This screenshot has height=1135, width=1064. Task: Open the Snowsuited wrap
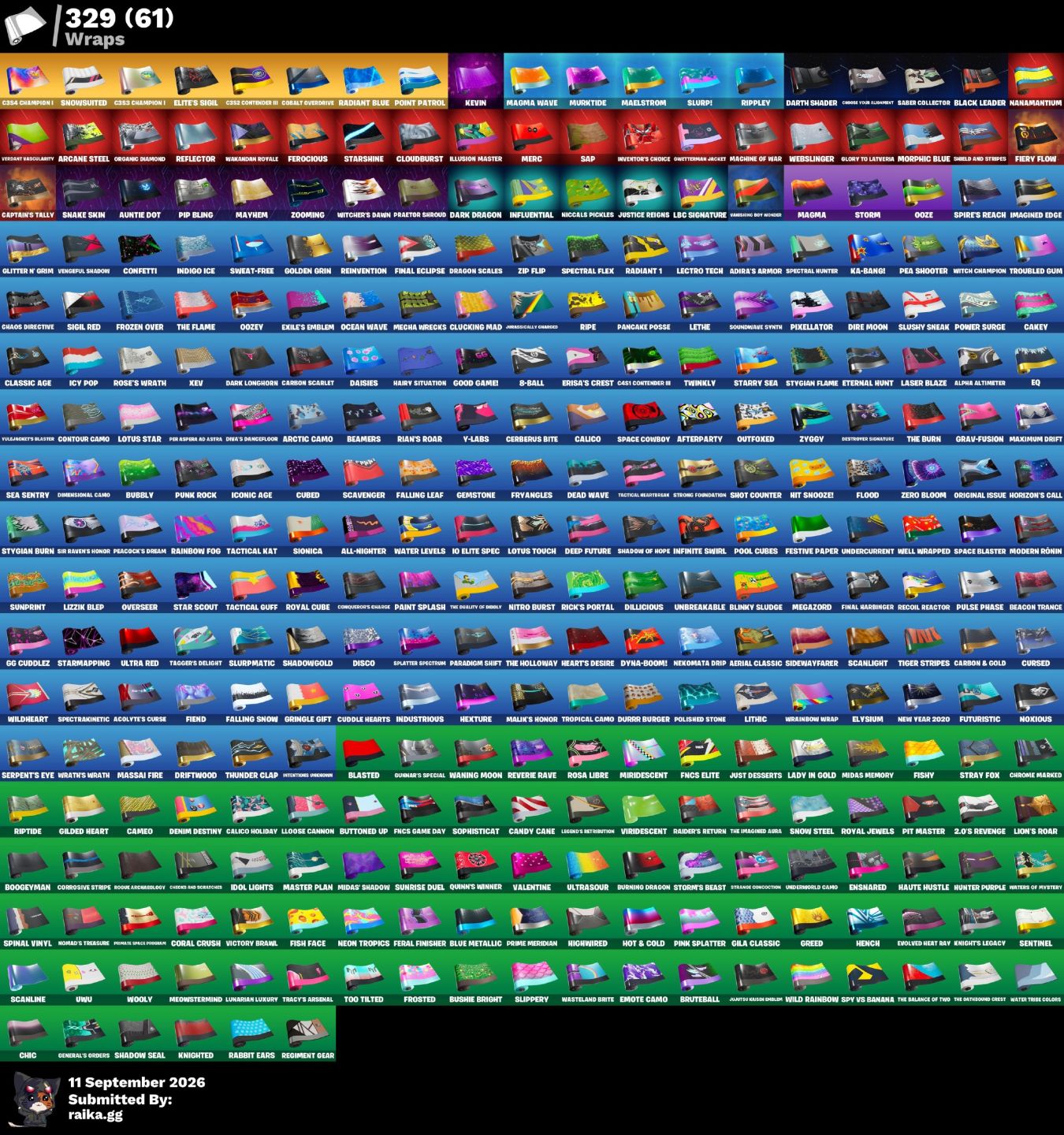tap(84, 81)
